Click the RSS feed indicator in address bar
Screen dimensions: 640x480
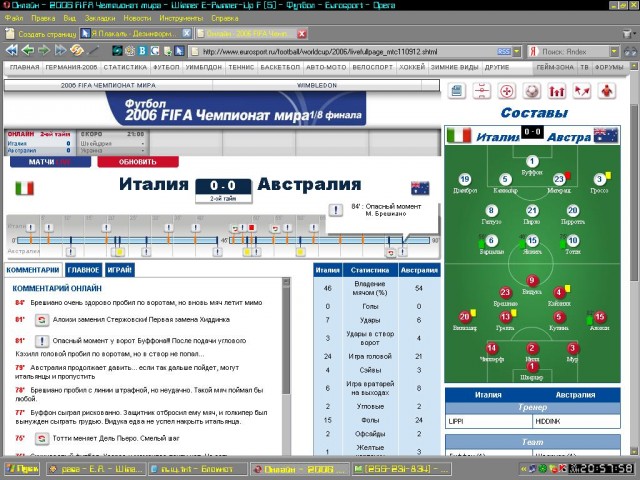(504, 52)
